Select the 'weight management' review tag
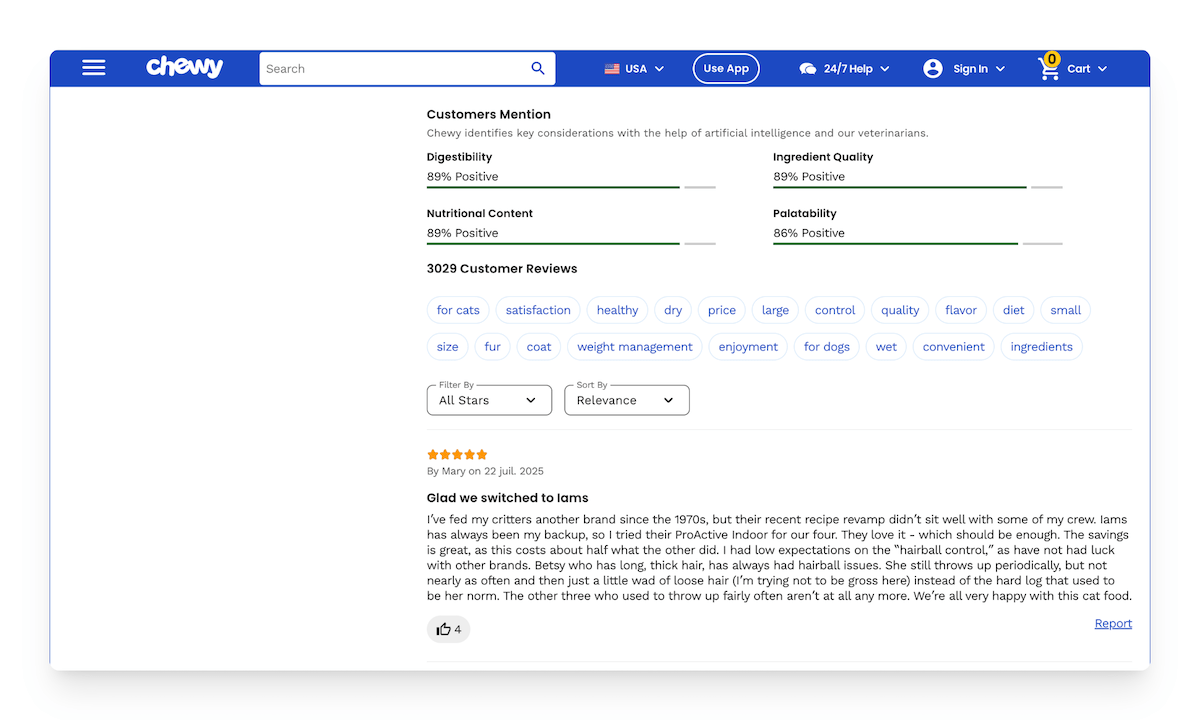This screenshot has width=1200, height=720. (635, 347)
